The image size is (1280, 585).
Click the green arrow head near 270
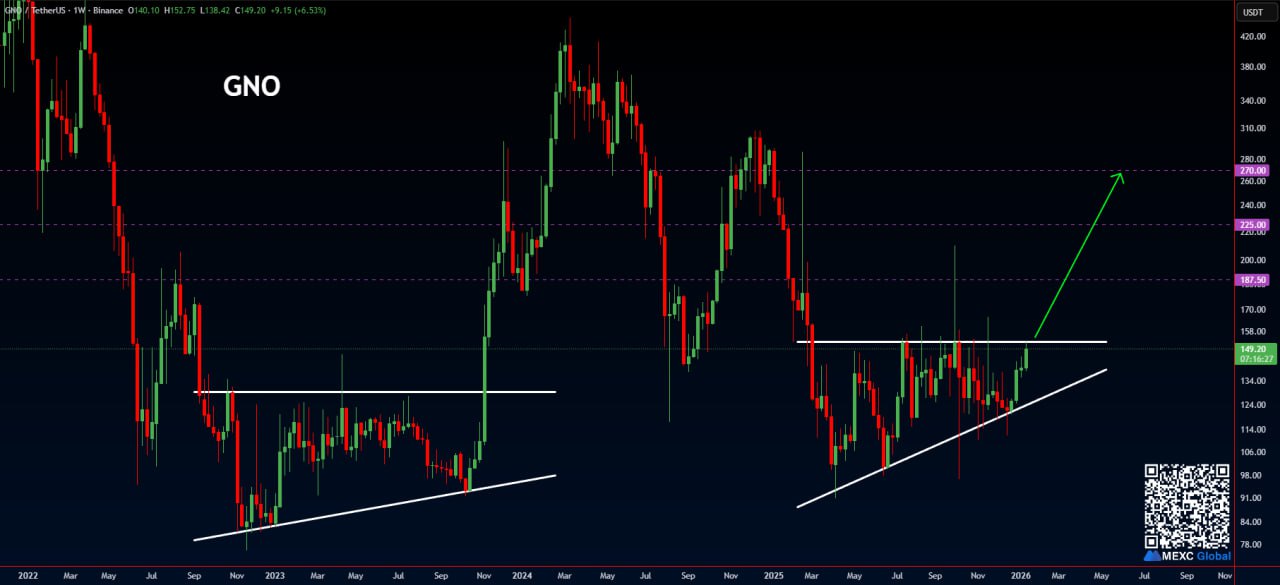pos(1118,177)
